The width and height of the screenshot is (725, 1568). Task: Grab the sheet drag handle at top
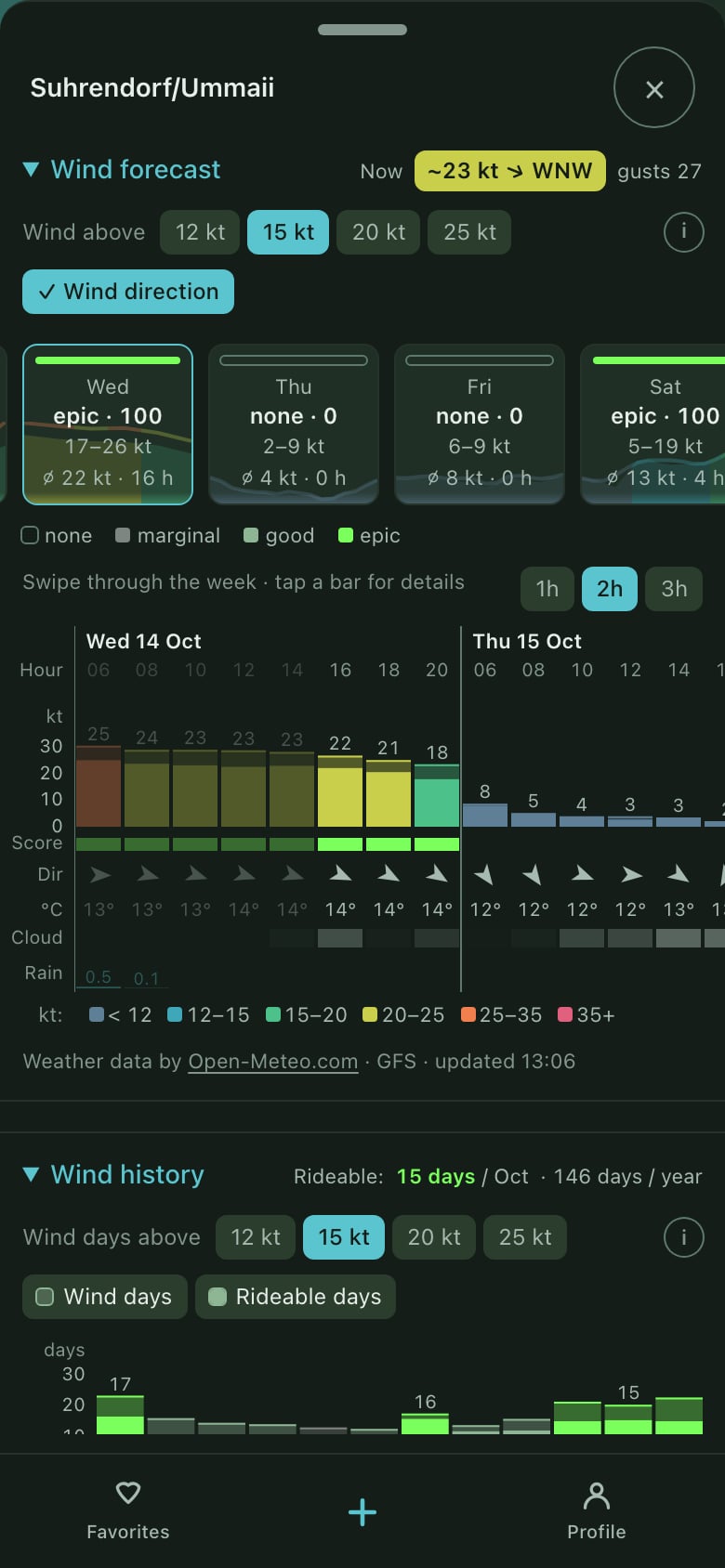[x=362, y=30]
